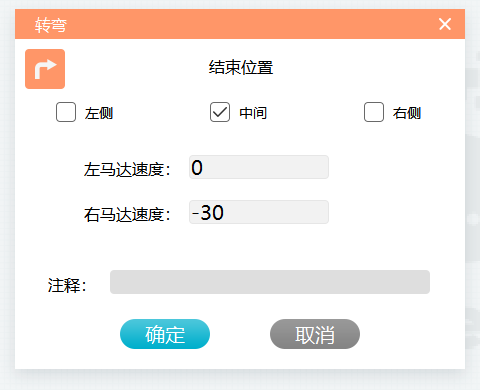Viewport: 480px width, 390px height.
Task: Confirm with the 确定 button
Action: 165,334
